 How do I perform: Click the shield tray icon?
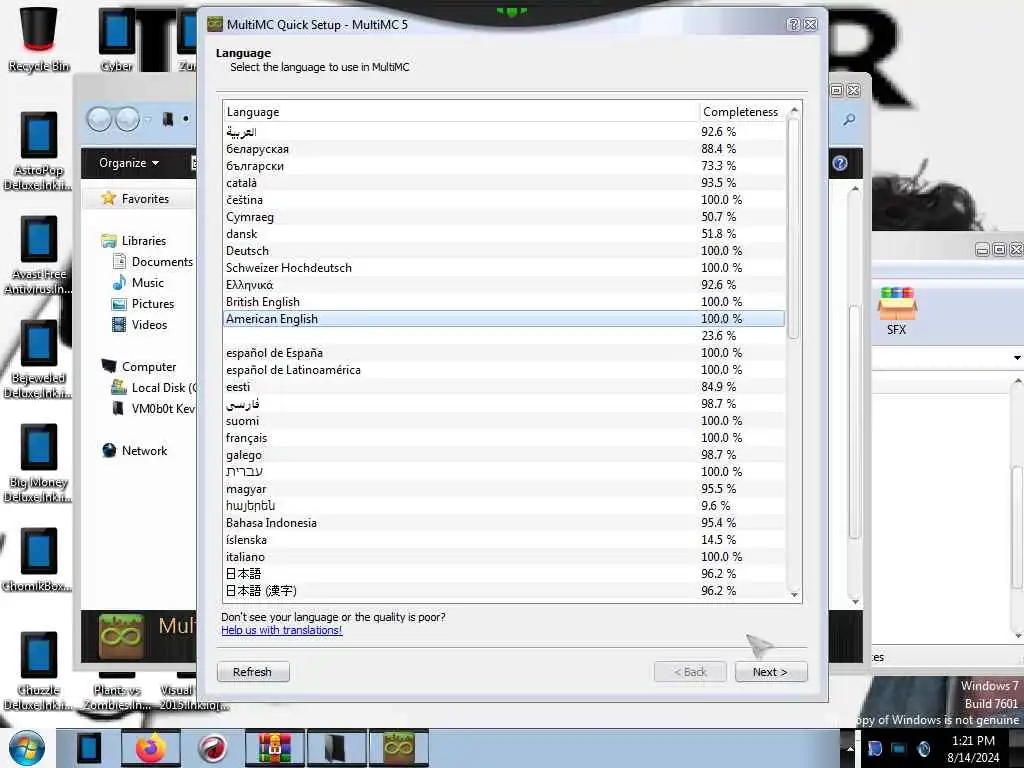click(x=875, y=748)
